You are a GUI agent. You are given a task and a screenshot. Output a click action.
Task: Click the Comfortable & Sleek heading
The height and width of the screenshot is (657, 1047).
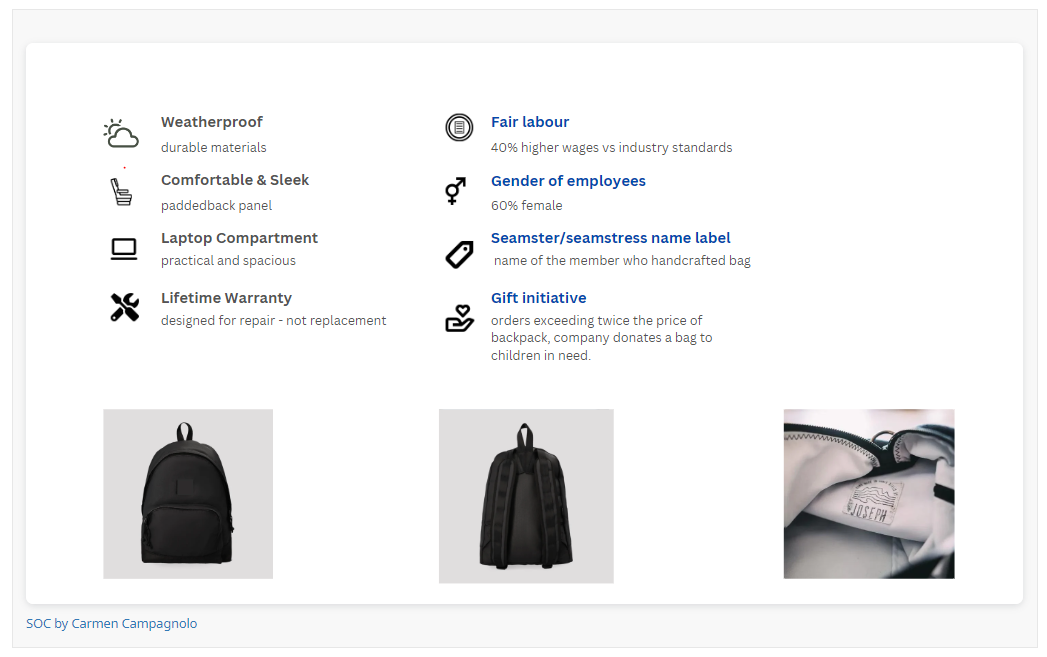pos(235,180)
